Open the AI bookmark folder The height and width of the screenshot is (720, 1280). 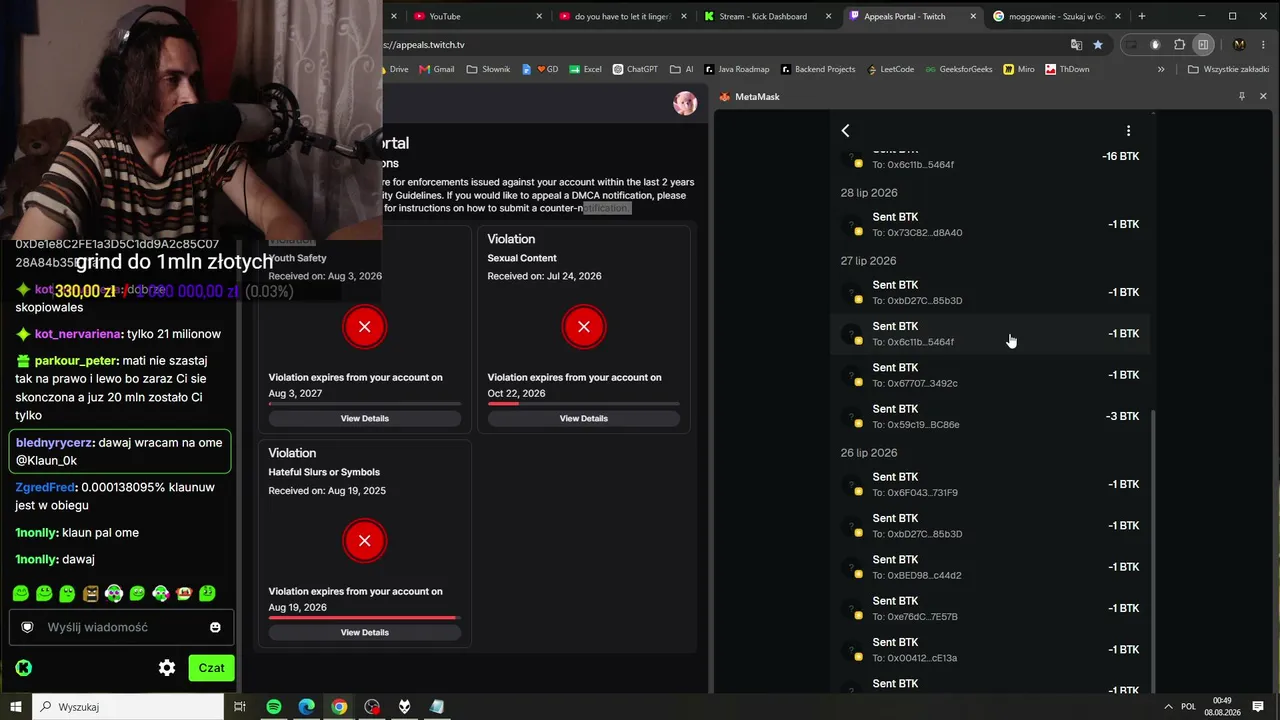coord(682,70)
